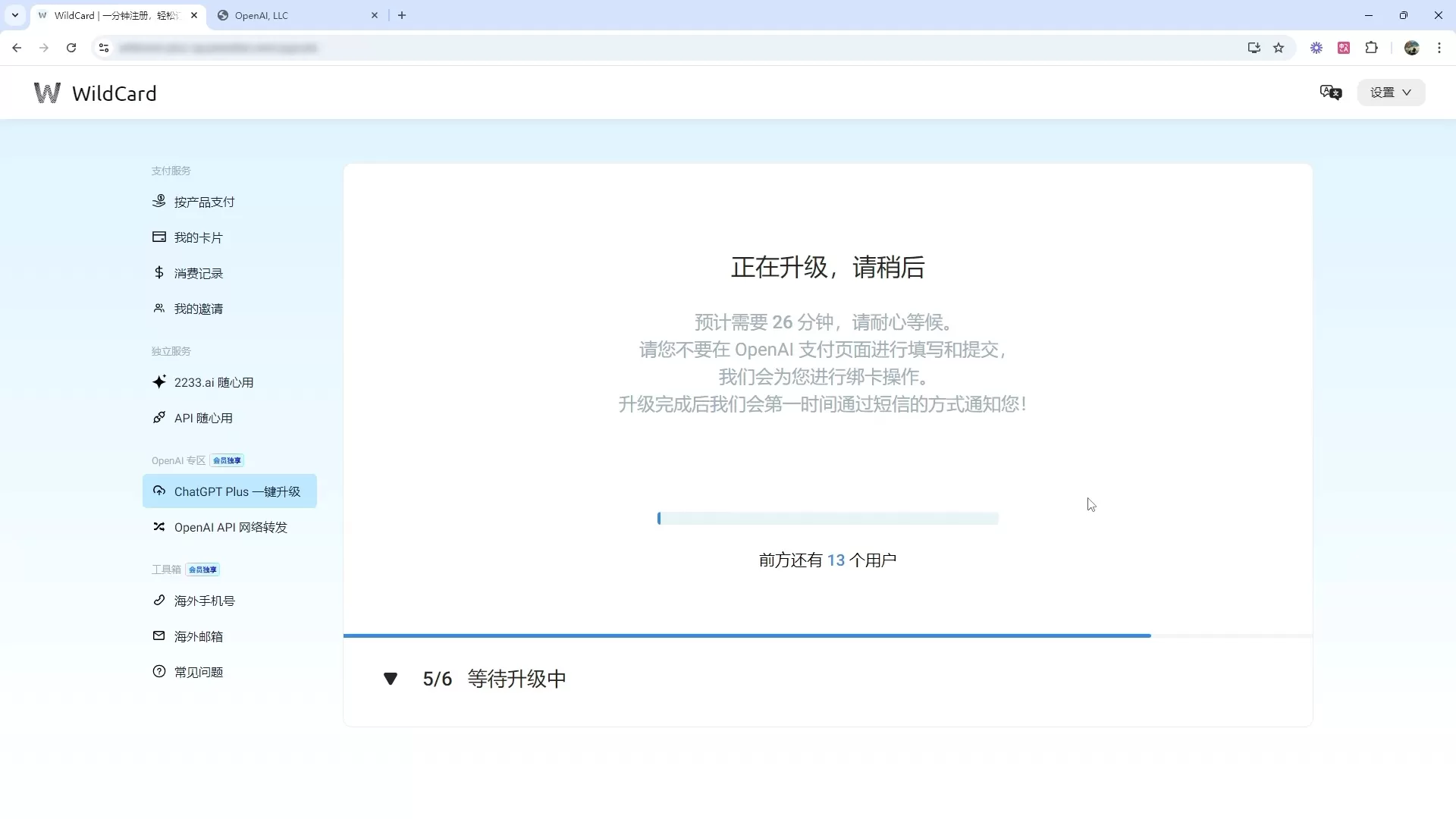Screen dimensions: 1456x819
Task: Collapse the 5/6 等待升级中 step triangle
Action: click(391, 679)
